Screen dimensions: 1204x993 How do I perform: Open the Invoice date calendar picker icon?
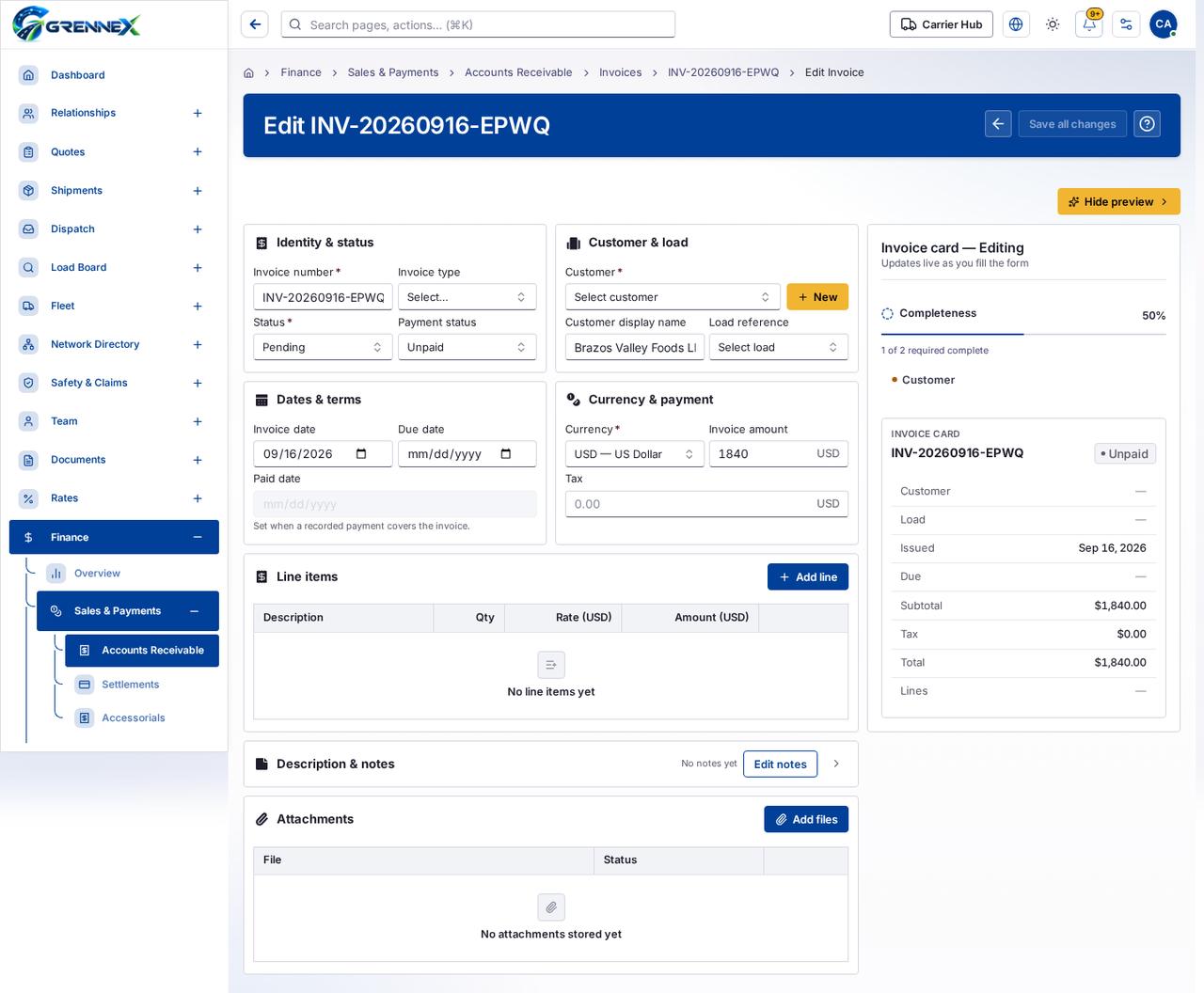point(361,454)
